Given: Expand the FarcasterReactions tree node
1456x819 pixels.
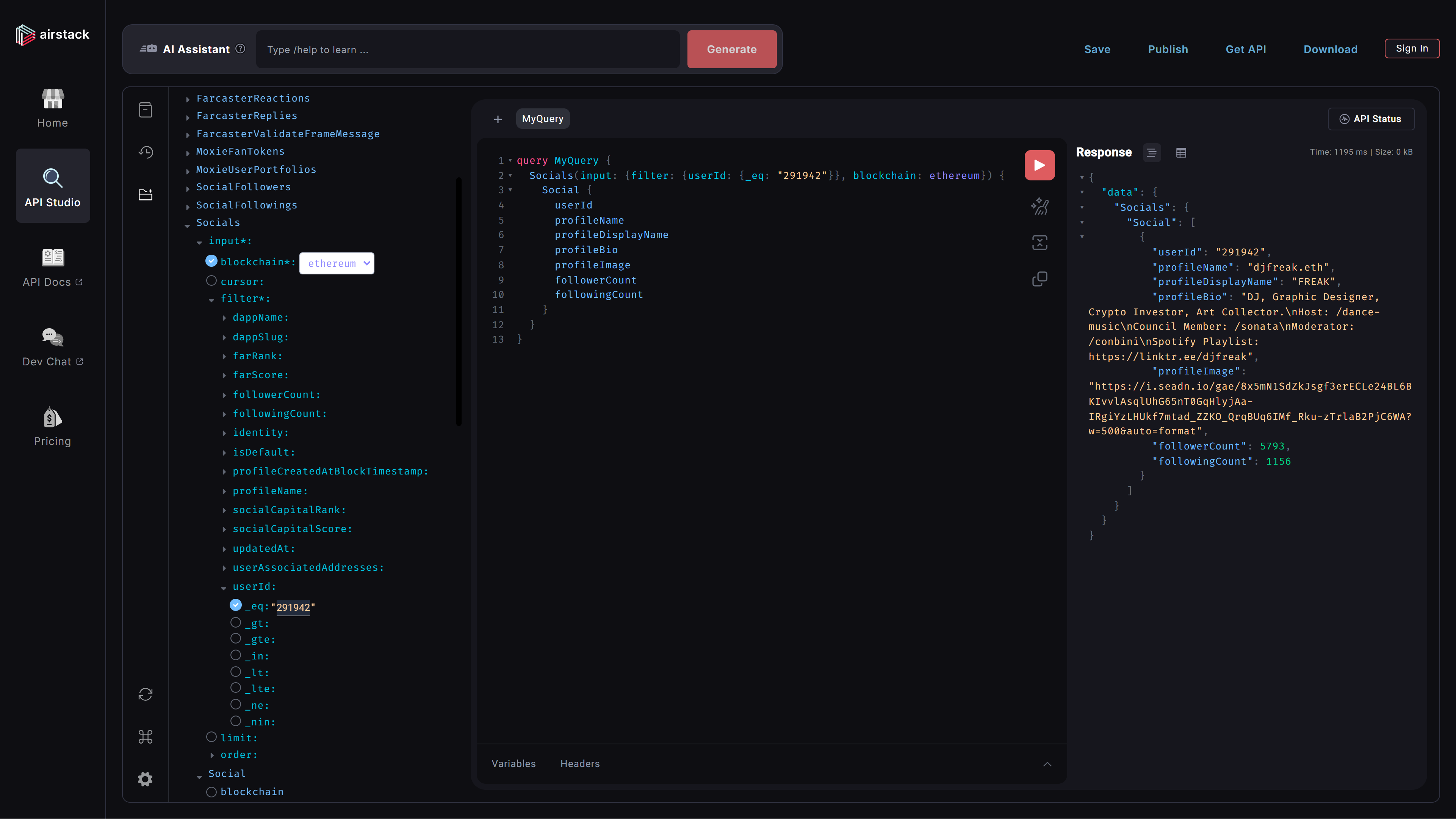Looking at the screenshot, I should pos(188,99).
